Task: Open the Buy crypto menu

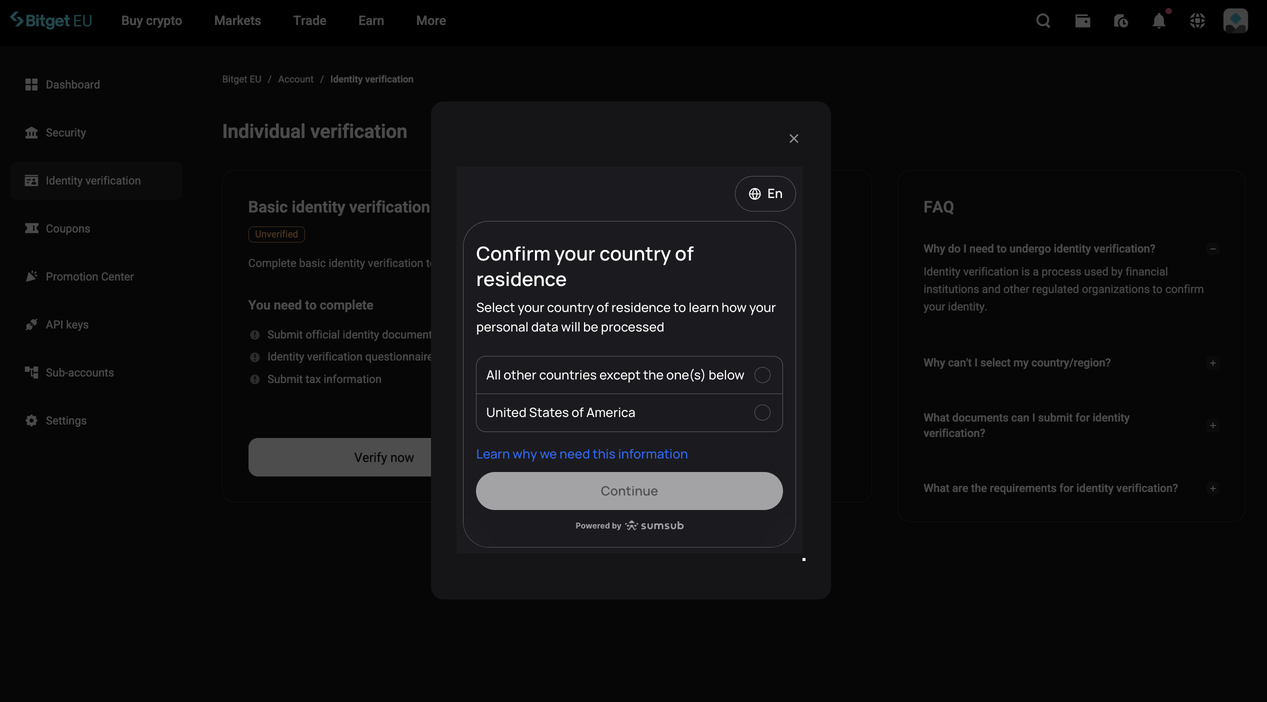Action: [x=152, y=20]
